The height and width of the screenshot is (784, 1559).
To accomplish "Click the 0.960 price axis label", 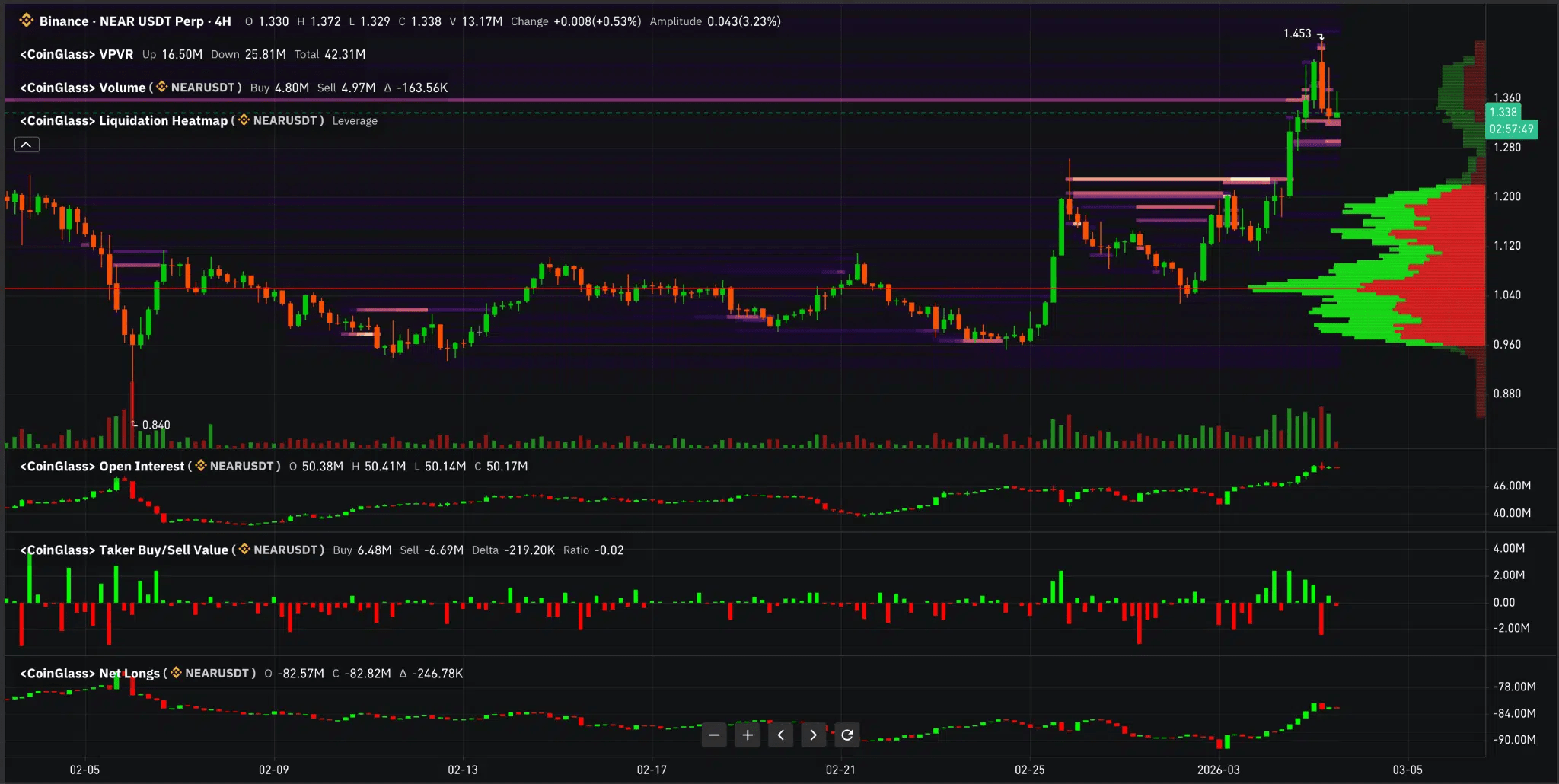I will pyautogui.click(x=1507, y=344).
